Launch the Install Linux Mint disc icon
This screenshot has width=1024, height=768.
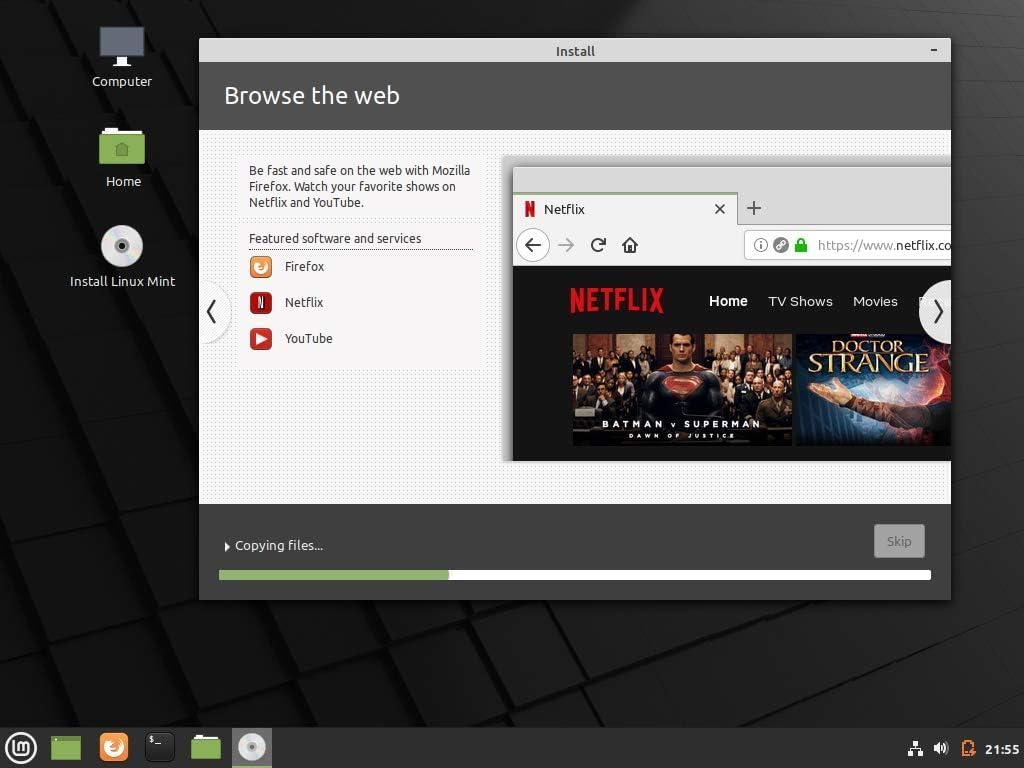(x=122, y=256)
